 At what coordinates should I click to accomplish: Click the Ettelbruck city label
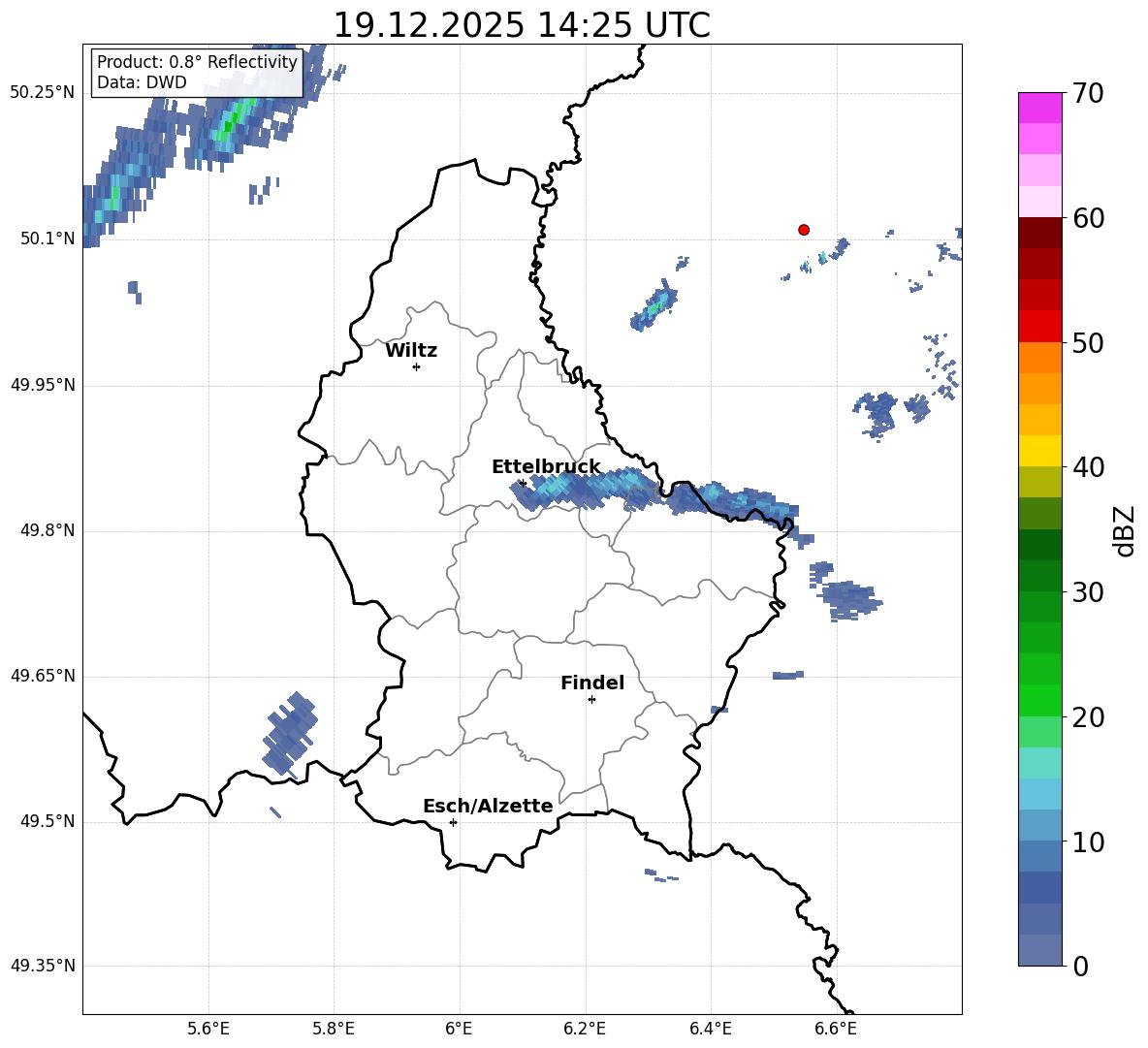pos(546,467)
